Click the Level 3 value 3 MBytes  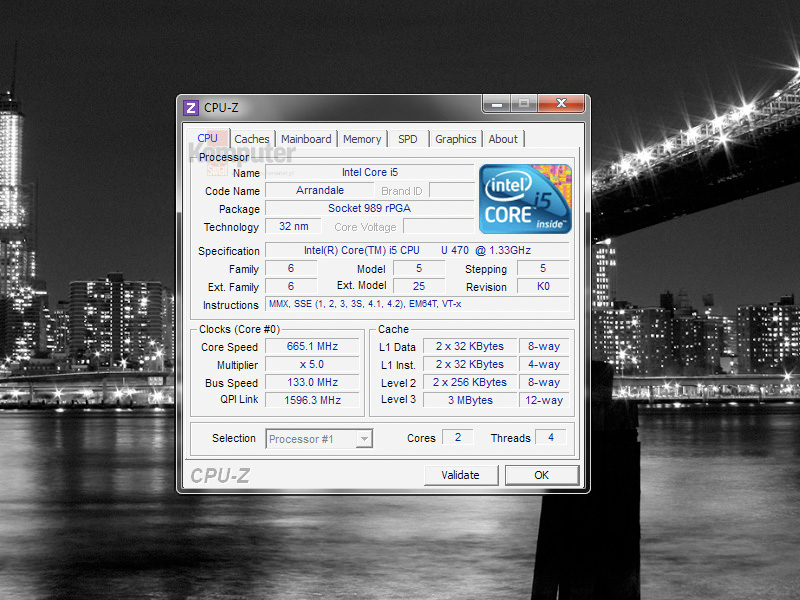click(x=470, y=400)
